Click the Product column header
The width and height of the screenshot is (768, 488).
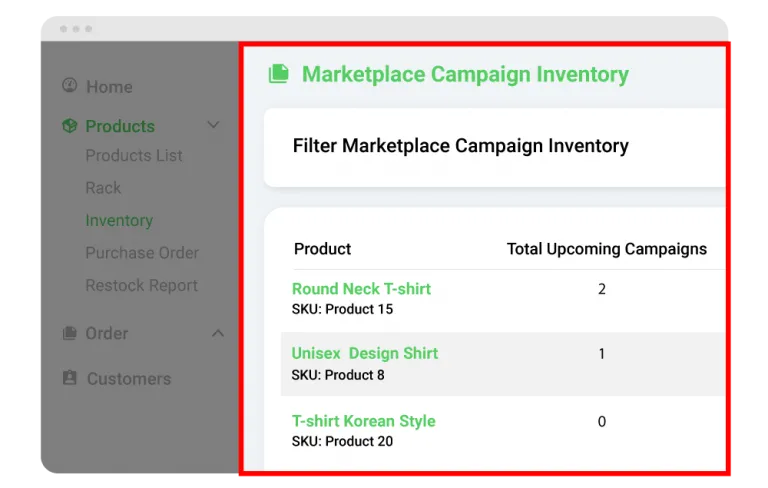(322, 249)
